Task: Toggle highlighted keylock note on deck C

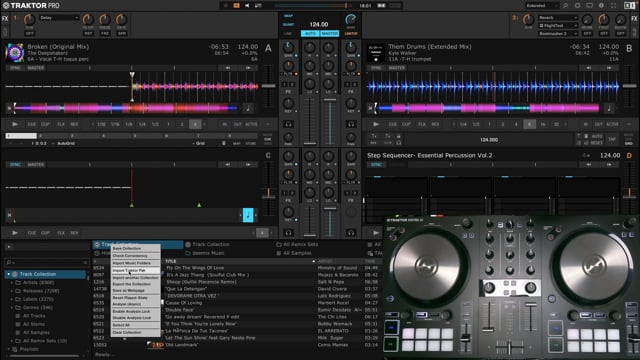Action: coord(248,215)
